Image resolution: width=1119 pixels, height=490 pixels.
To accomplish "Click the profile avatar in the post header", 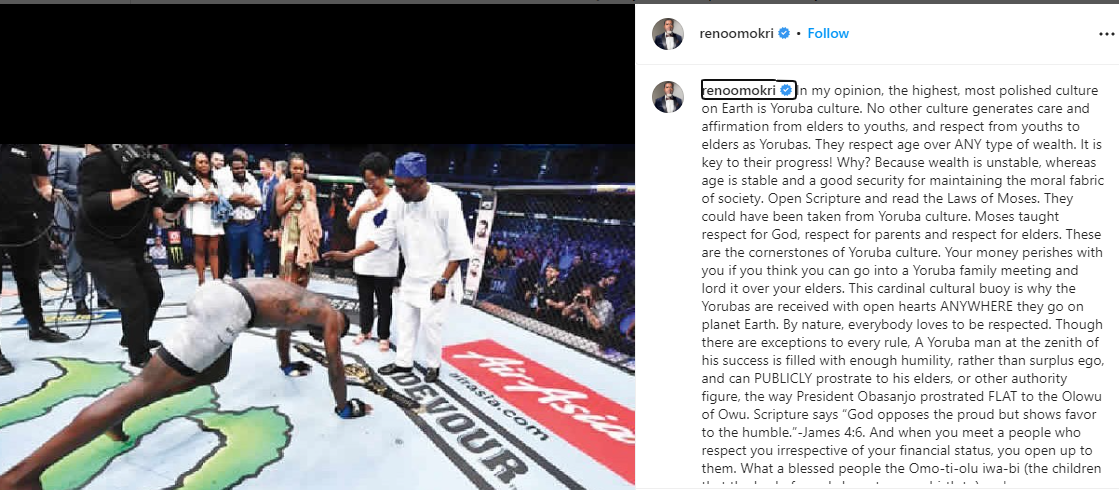I will [668, 34].
